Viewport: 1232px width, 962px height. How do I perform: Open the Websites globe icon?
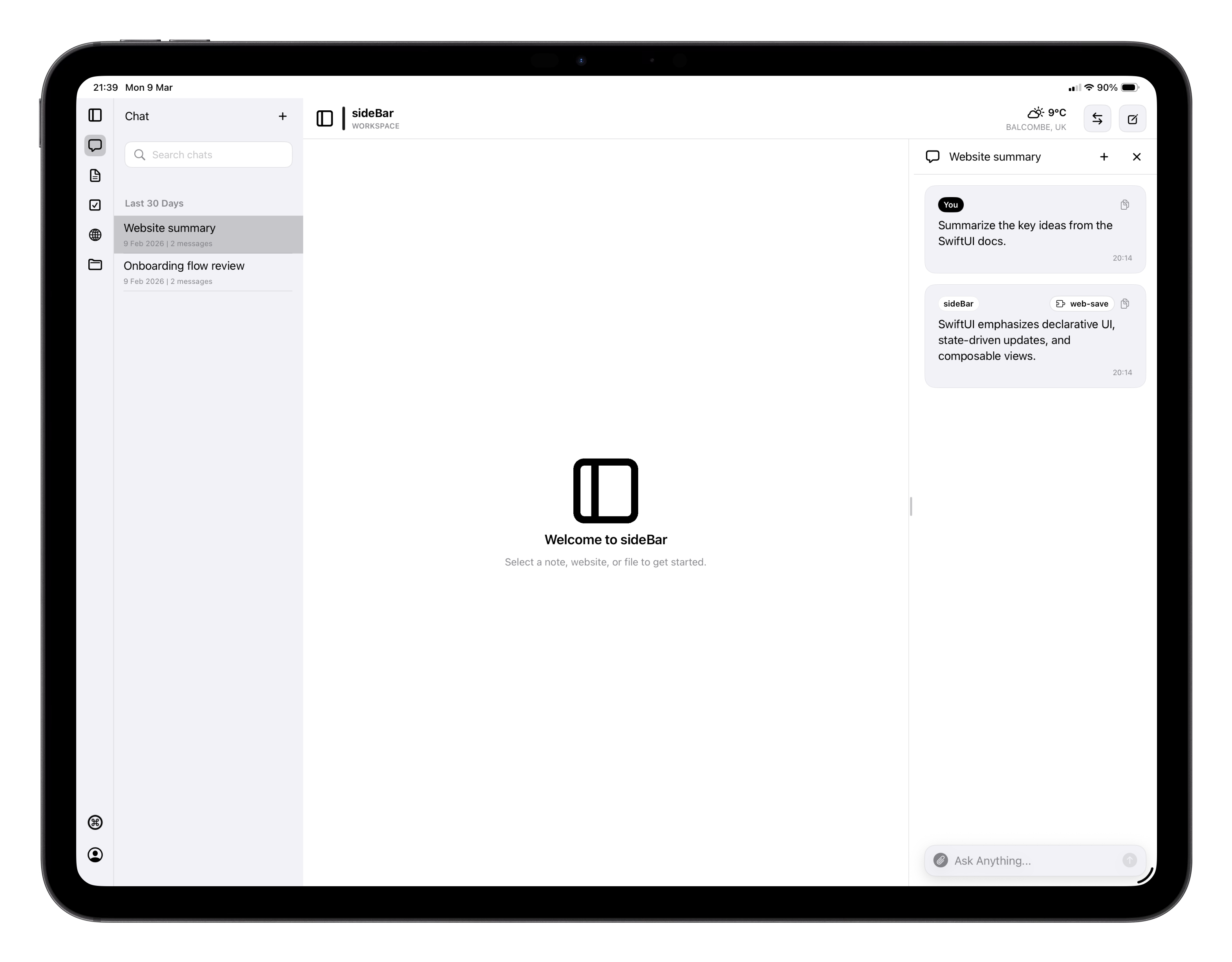point(95,235)
